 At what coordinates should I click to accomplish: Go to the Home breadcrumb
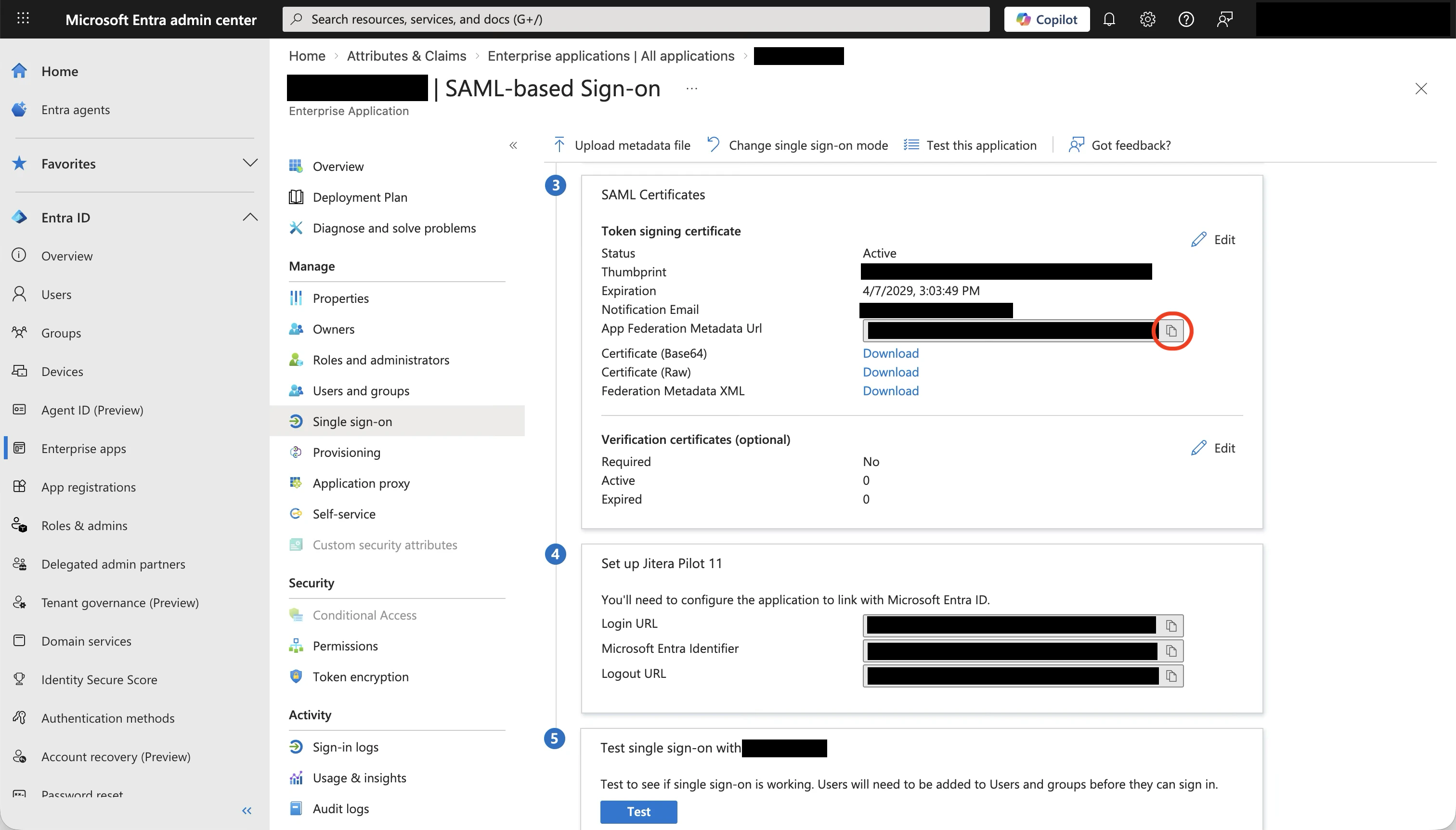(307, 56)
